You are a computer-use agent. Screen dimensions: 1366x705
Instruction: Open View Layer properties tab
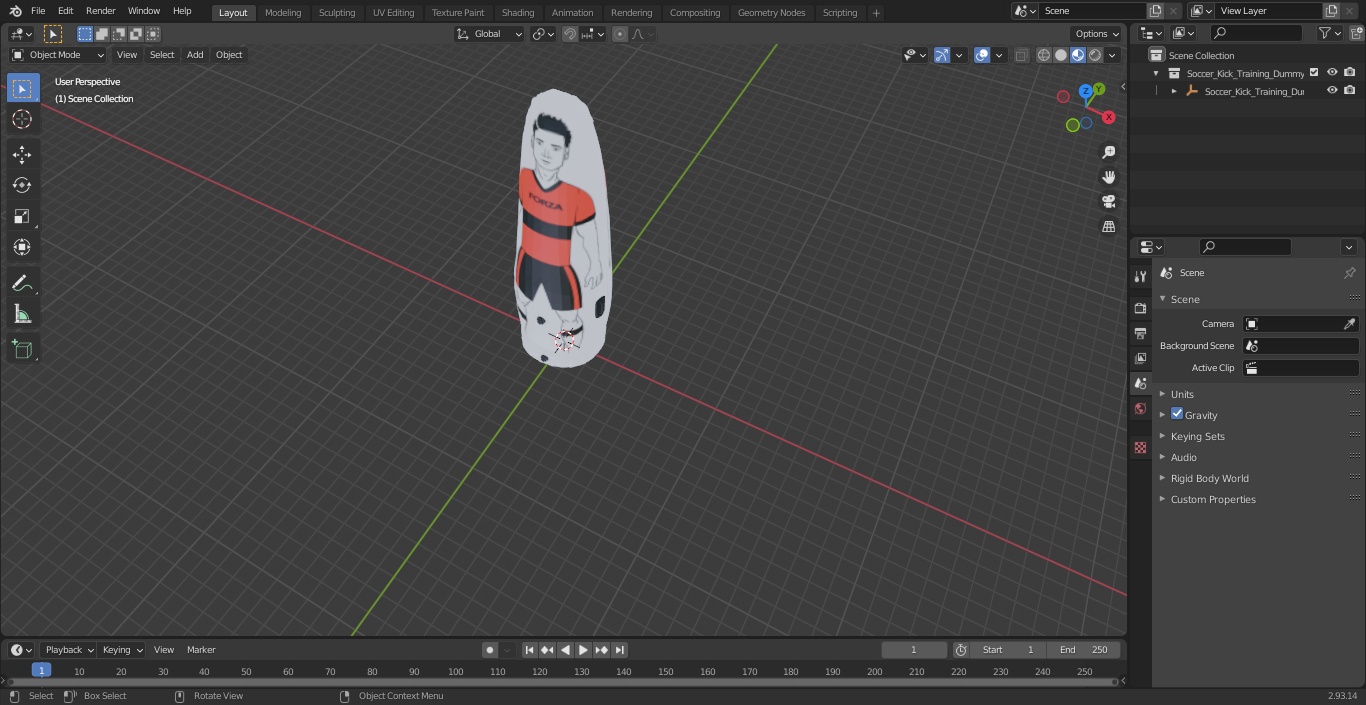1140,358
